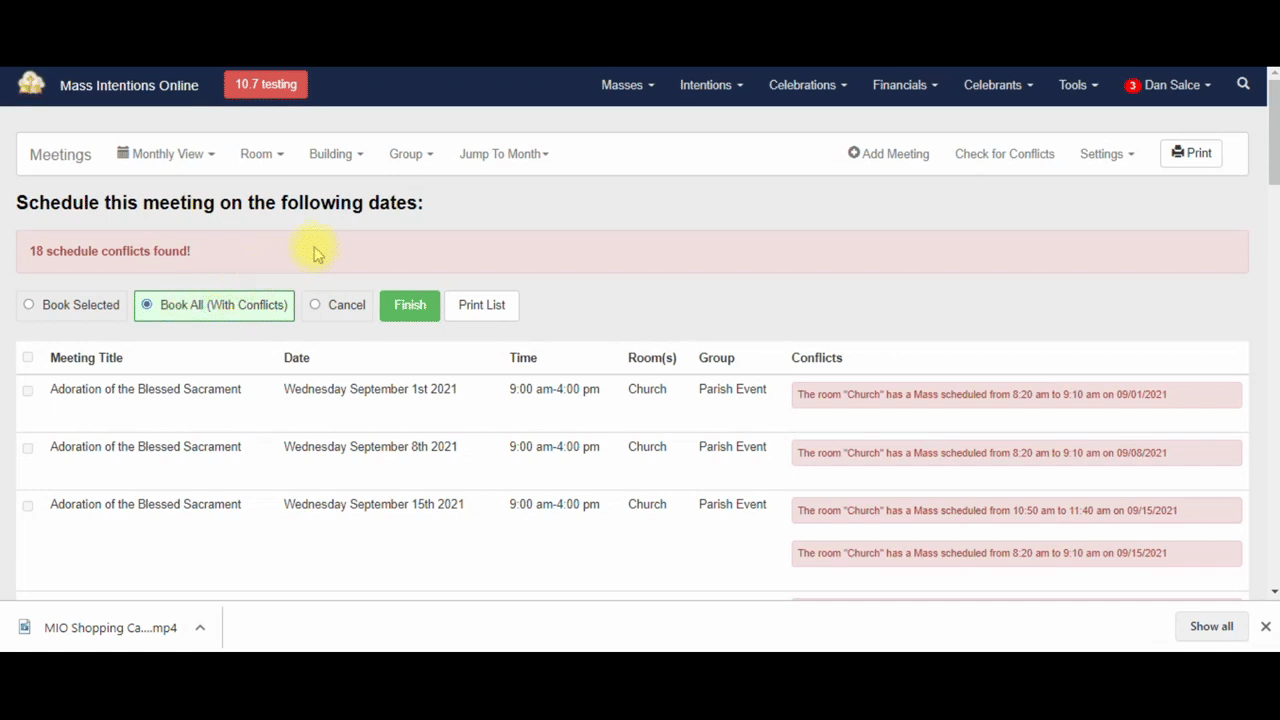Click Add Meeting in the toolbar
The width and height of the screenshot is (1280, 720).
[x=888, y=154]
